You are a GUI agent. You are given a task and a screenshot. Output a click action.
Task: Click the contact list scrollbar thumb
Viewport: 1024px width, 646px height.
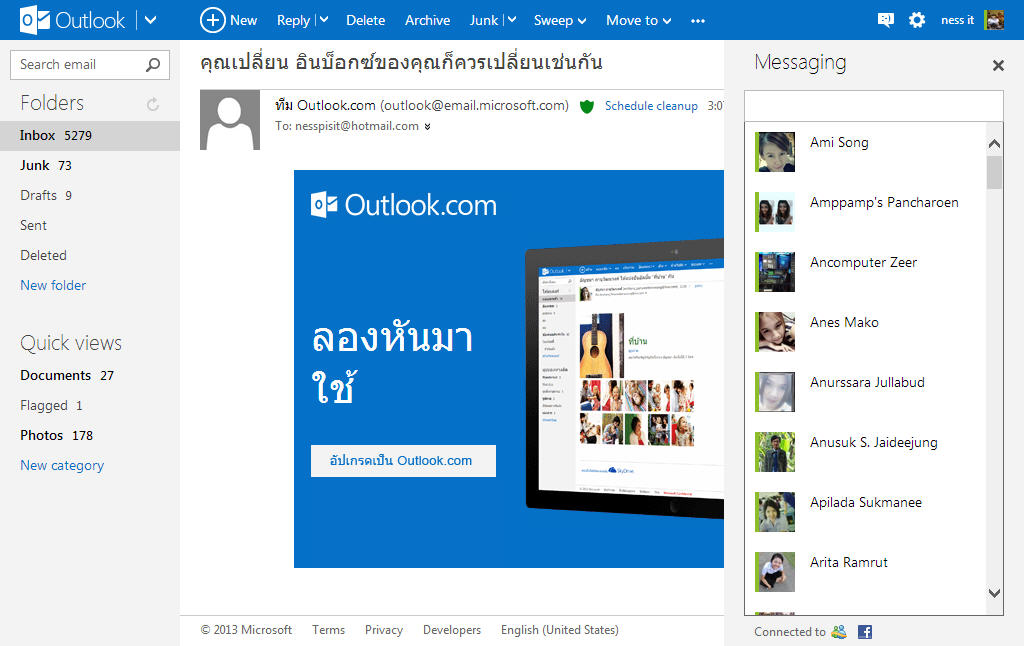[x=994, y=172]
